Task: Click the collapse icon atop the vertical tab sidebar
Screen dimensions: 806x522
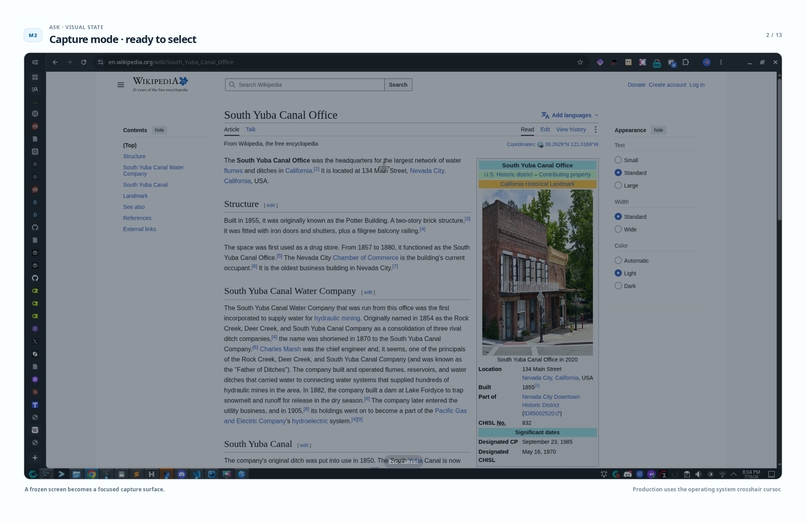Action: pyautogui.click(x=35, y=62)
